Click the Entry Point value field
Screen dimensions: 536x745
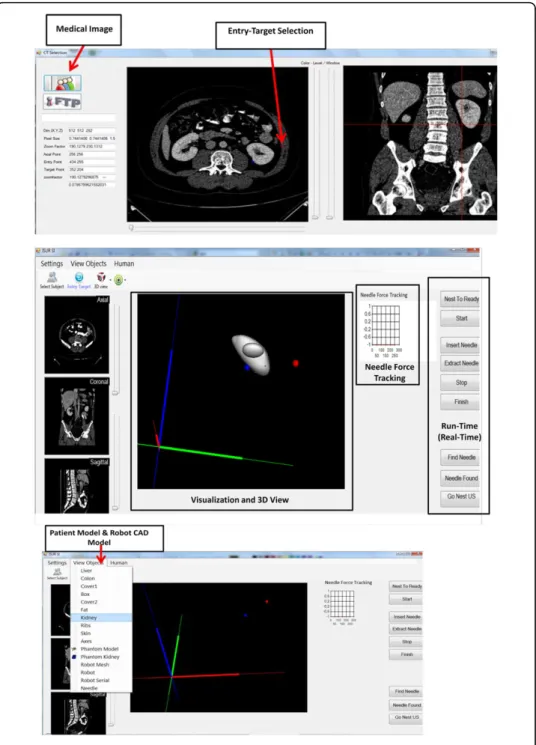click(x=91, y=162)
